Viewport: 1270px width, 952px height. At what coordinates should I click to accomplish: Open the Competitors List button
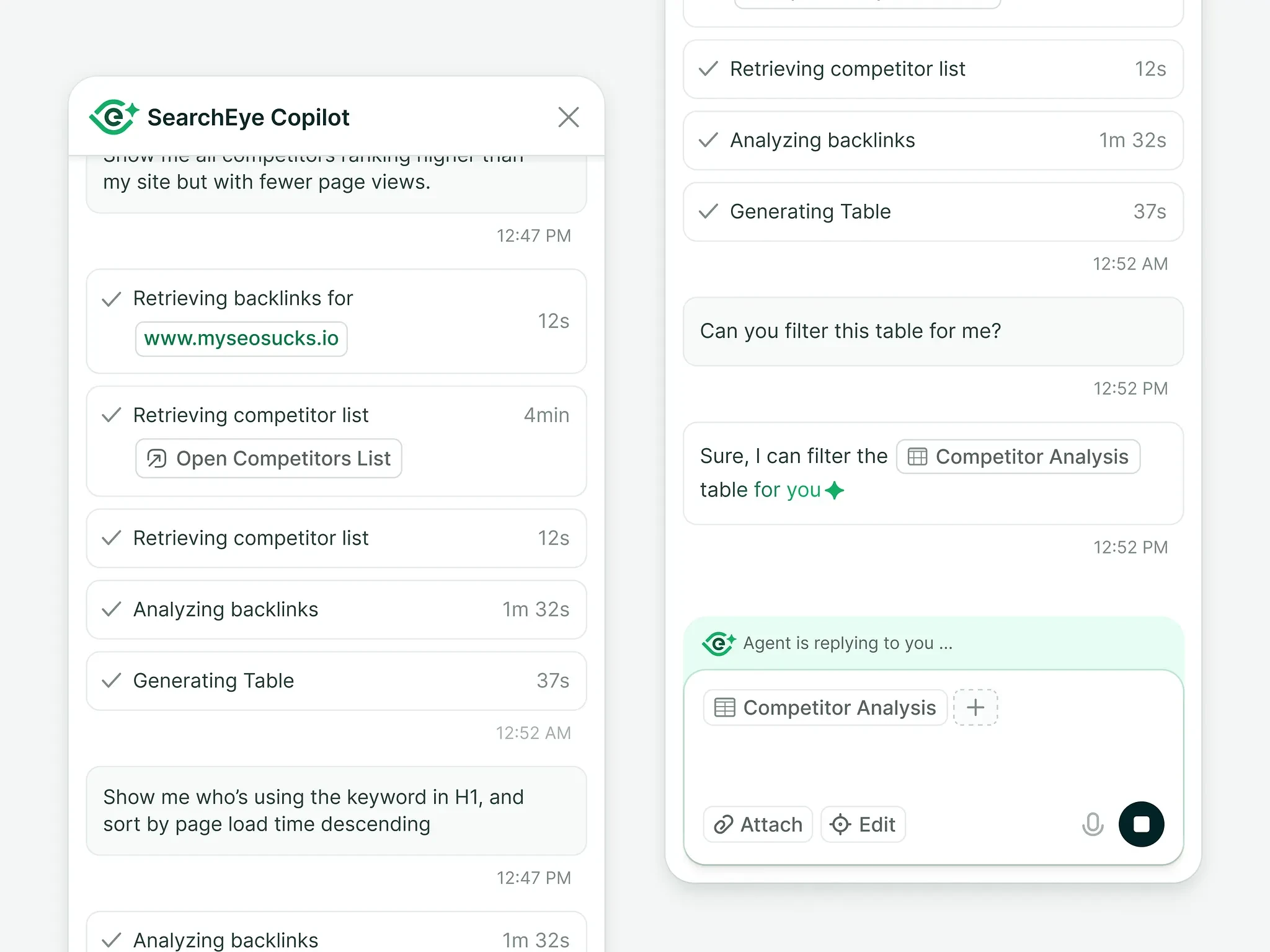pos(269,459)
